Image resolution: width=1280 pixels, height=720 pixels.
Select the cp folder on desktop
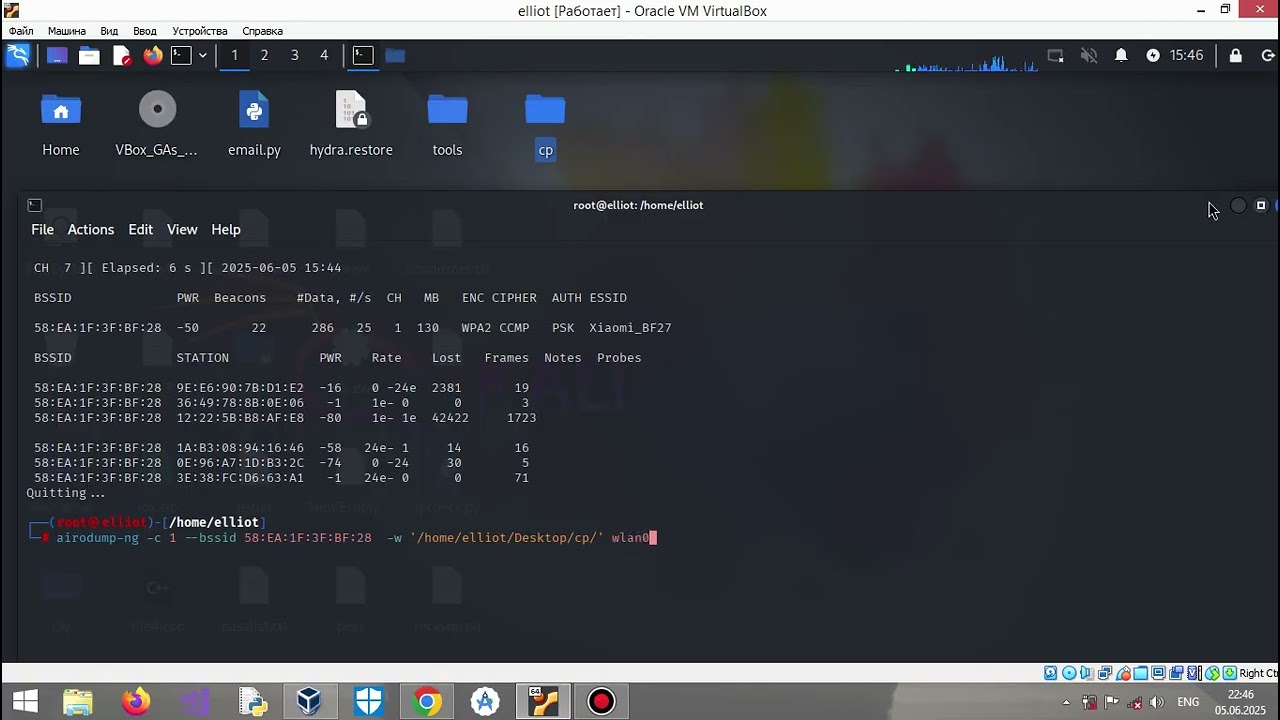[x=545, y=125]
